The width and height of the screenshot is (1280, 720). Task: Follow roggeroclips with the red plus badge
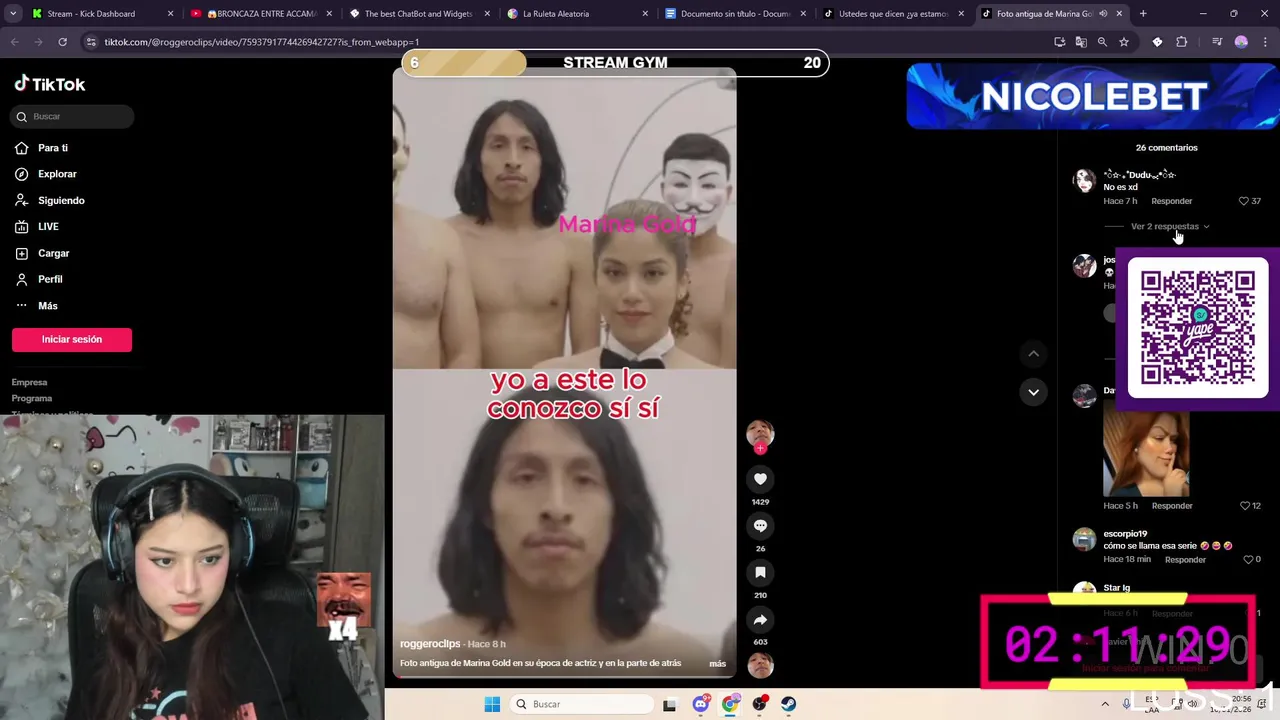[x=760, y=449]
